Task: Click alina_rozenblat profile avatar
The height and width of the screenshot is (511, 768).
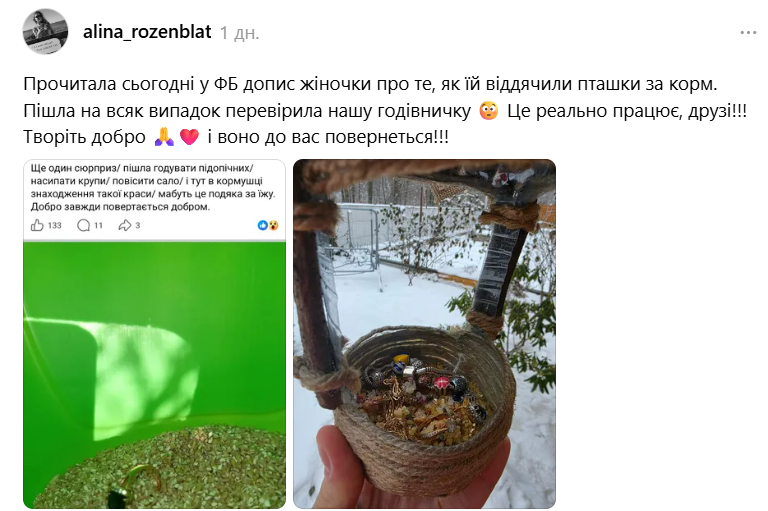Action: pyautogui.click(x=45, y=31)
